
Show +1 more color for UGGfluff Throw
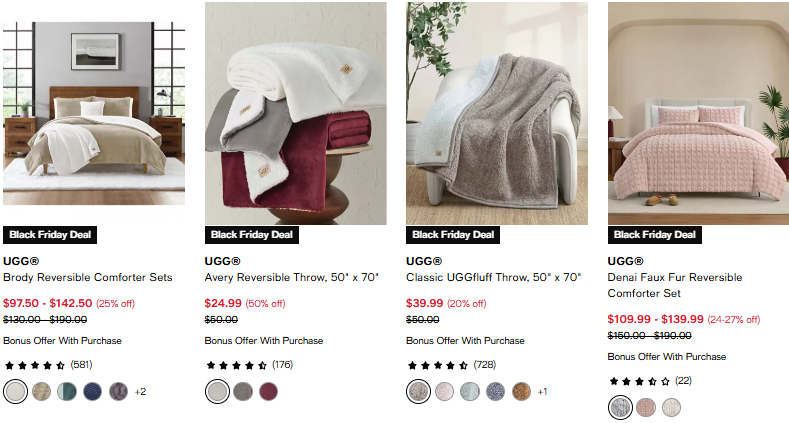click(x=542, y=391)
